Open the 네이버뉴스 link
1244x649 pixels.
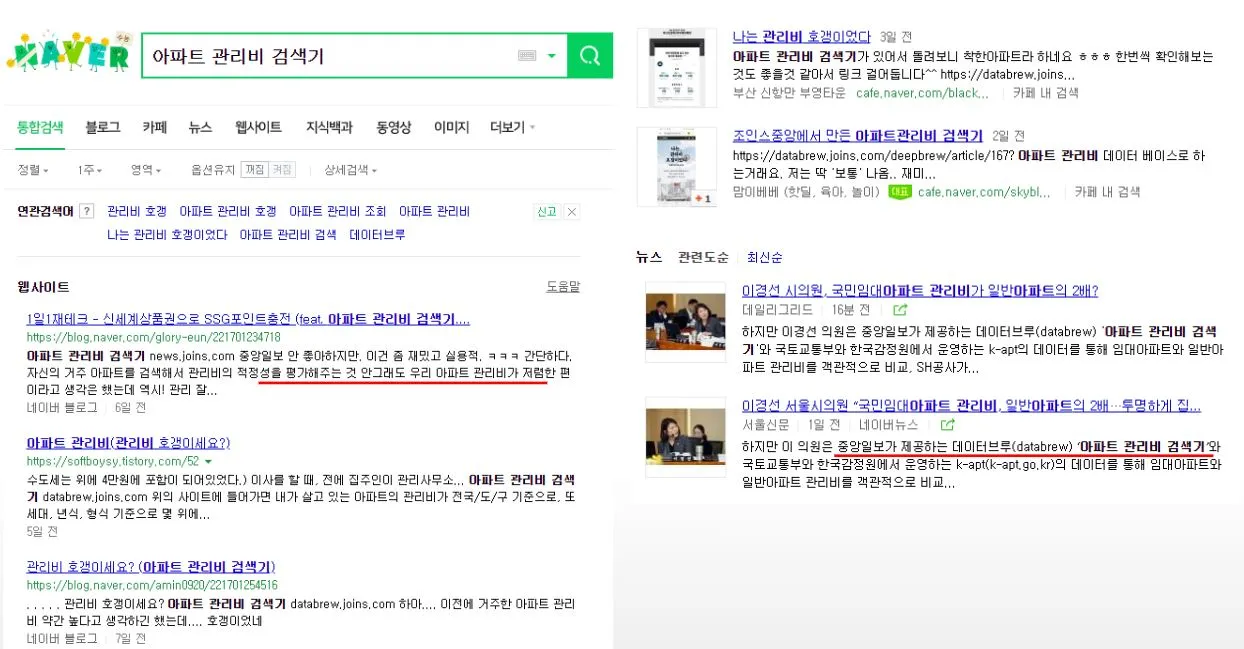click(888, 425)
